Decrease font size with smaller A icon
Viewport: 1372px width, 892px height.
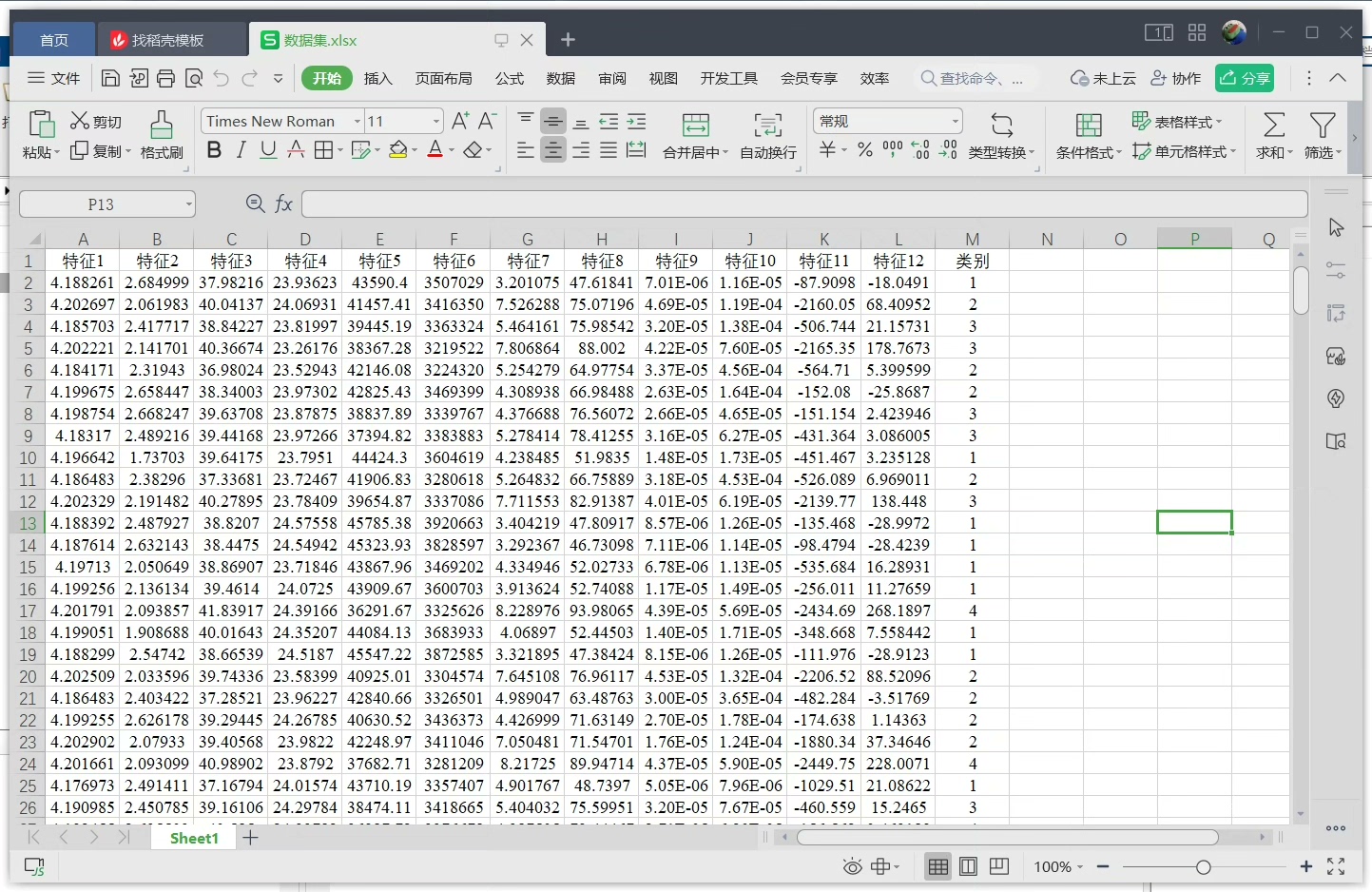coord(487,121)
